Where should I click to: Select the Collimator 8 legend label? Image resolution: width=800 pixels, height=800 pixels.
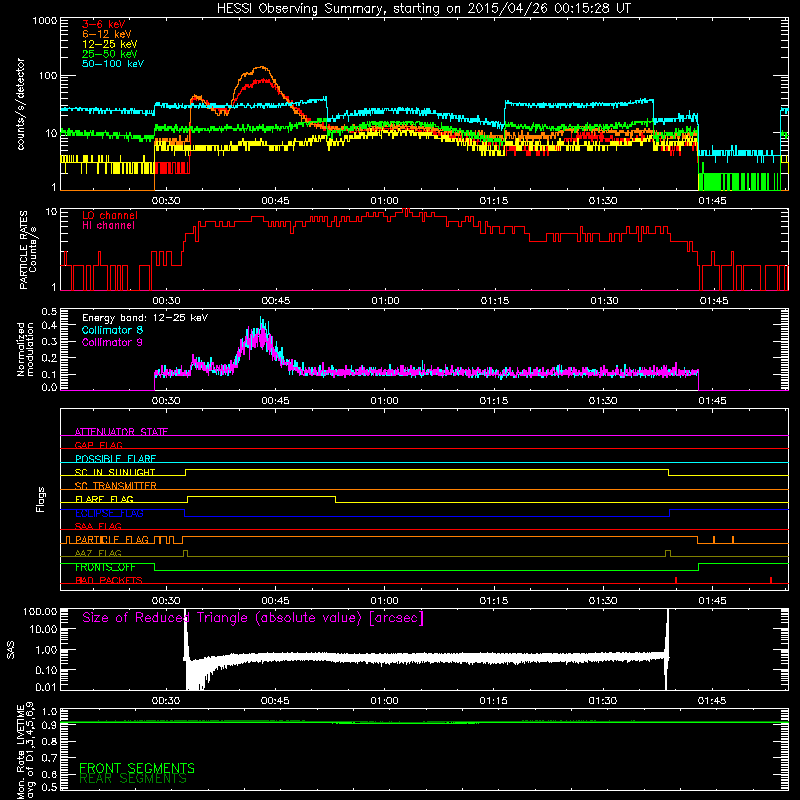click(112, 330)
